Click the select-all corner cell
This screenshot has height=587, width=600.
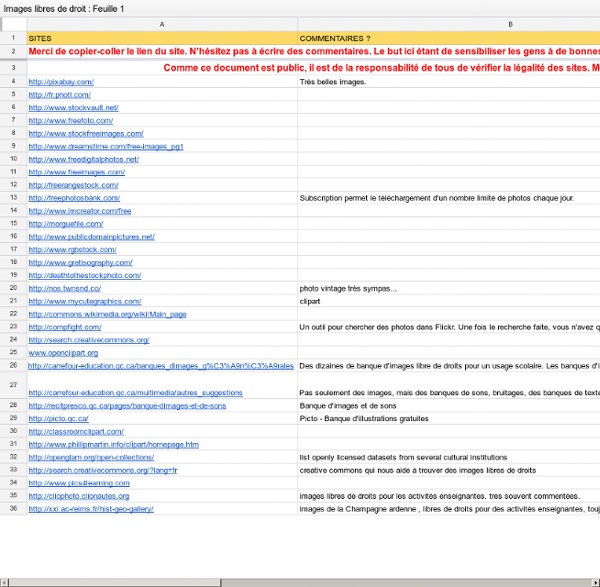[14, 24]
